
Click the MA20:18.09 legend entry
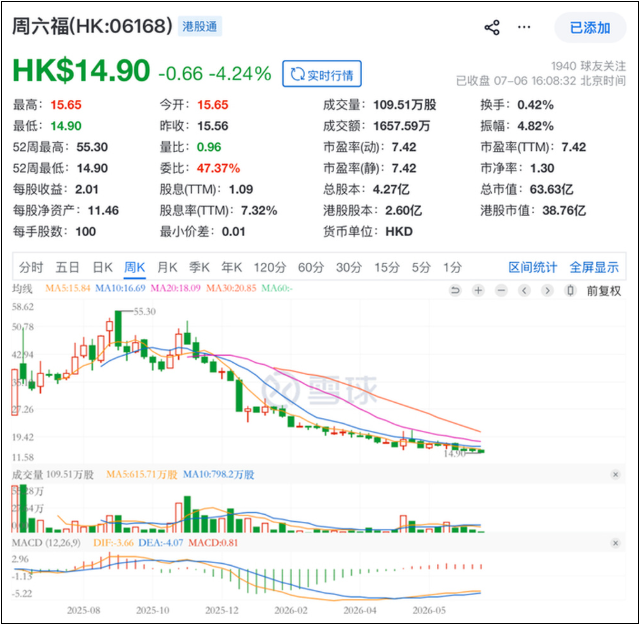[175, 288]
